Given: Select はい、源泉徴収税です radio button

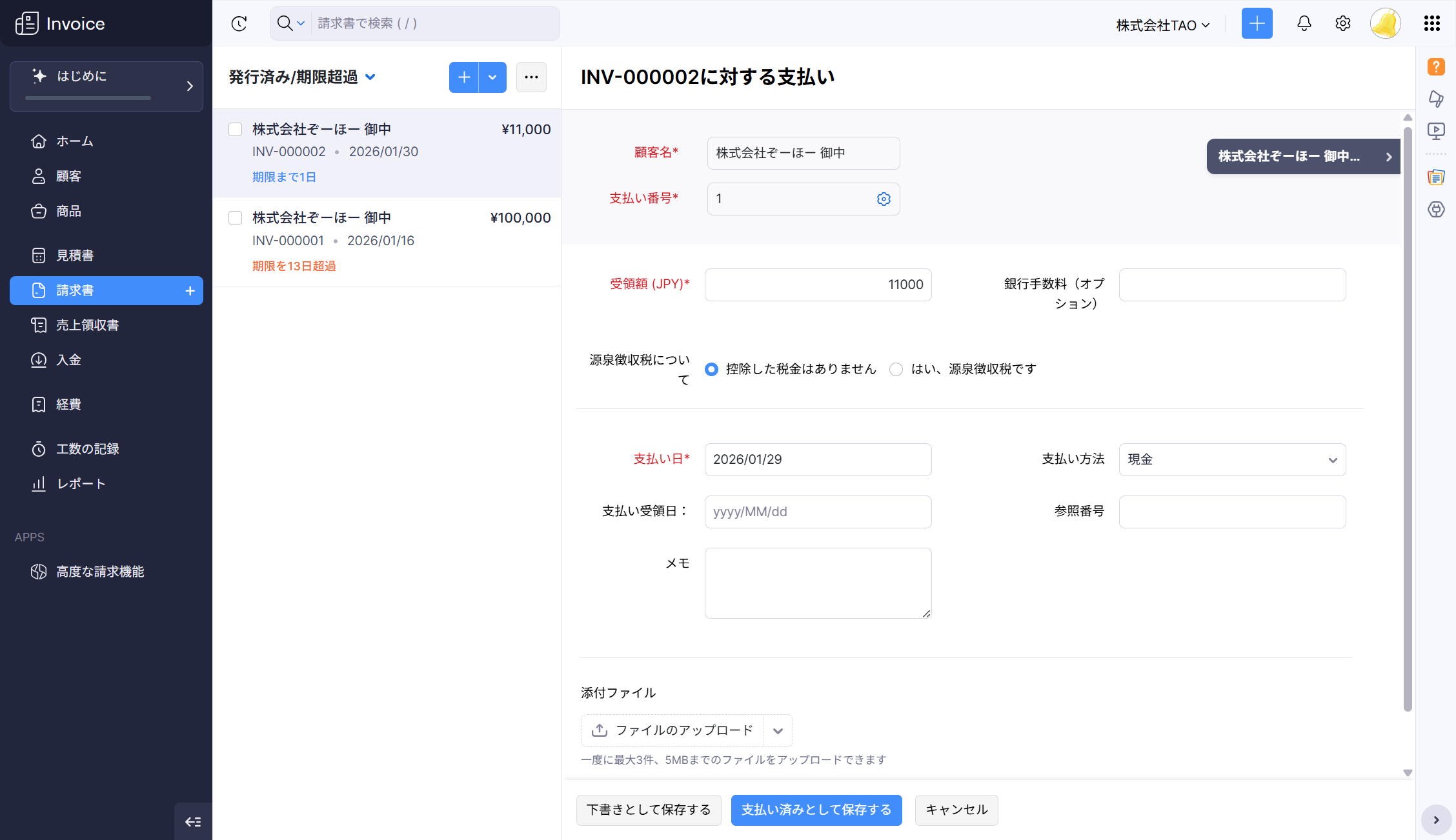Looking at the screenshot, I should pos(896,369).
